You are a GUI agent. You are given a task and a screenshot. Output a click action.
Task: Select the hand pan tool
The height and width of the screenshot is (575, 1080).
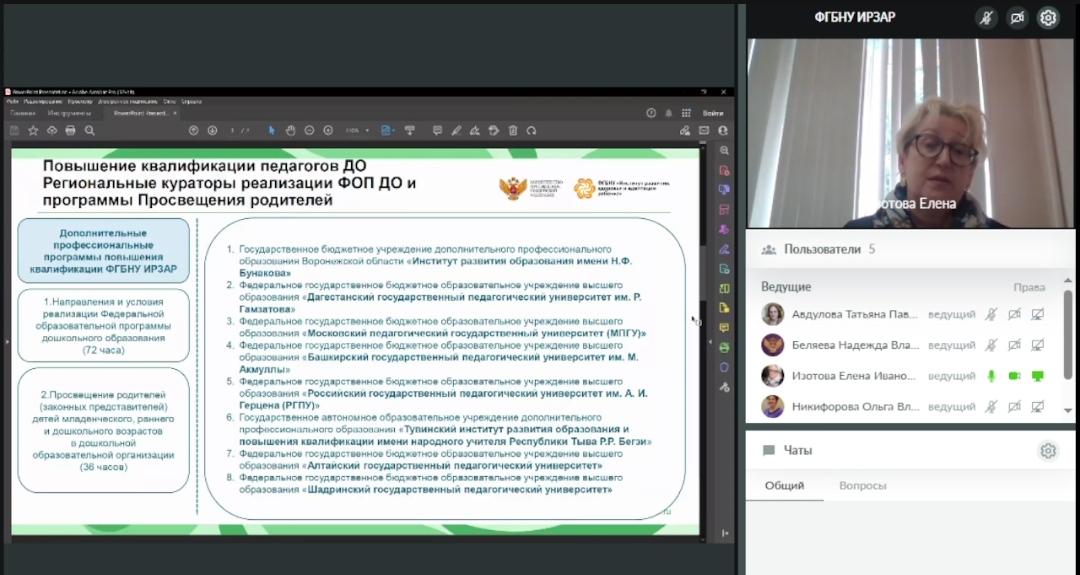(x=290, y=130)
